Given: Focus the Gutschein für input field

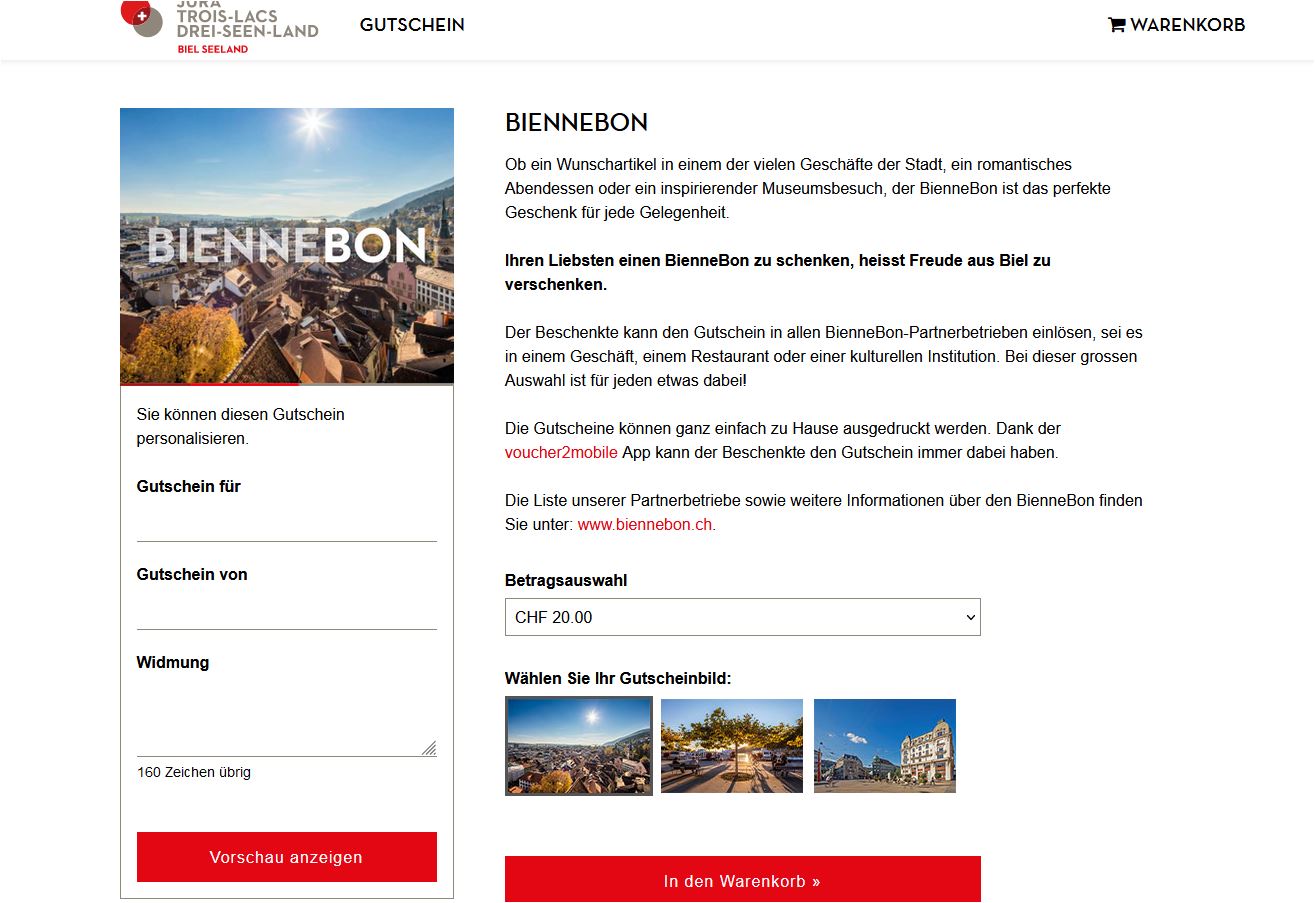Looking at the screenshot, I should tap(287, 523).
